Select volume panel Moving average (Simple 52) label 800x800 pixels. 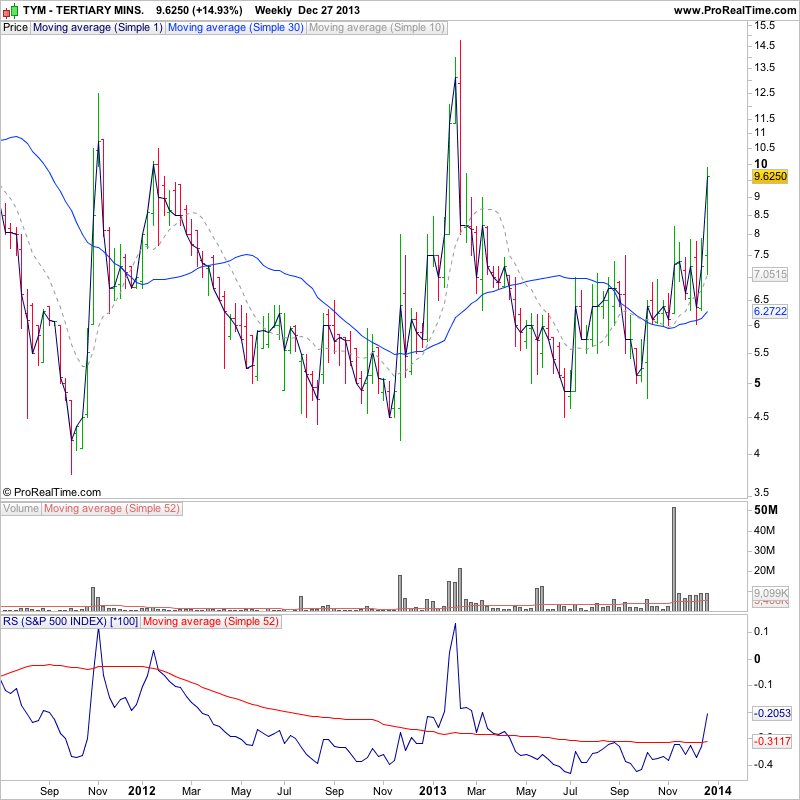112,509
